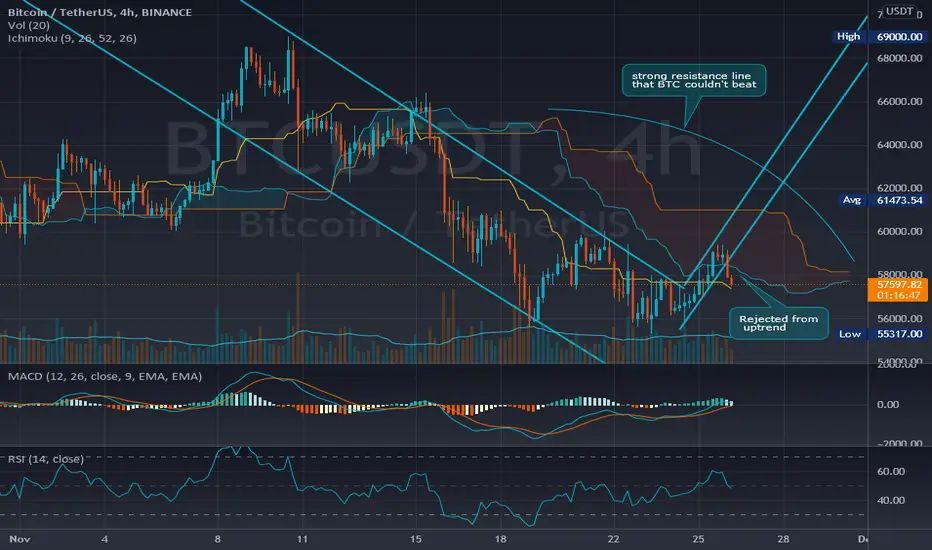The width and height of the screenshot is (932, 550).
Task: Click the Bitcoin / TetherUS chart title
Action: (x=100, y=12)
